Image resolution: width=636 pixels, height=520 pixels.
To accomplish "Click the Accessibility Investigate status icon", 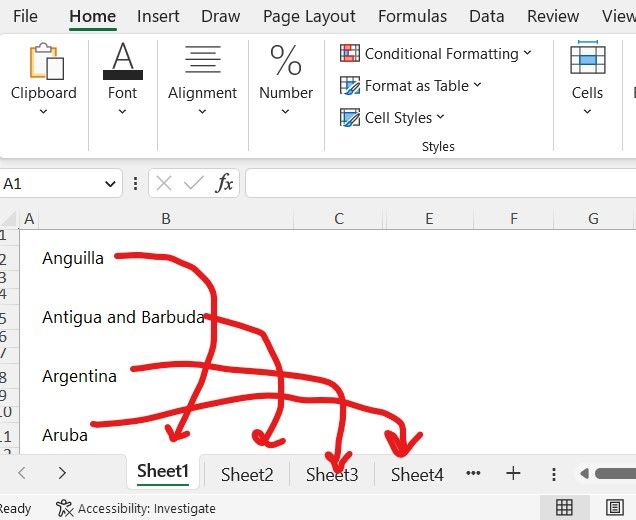I will 64,508.
